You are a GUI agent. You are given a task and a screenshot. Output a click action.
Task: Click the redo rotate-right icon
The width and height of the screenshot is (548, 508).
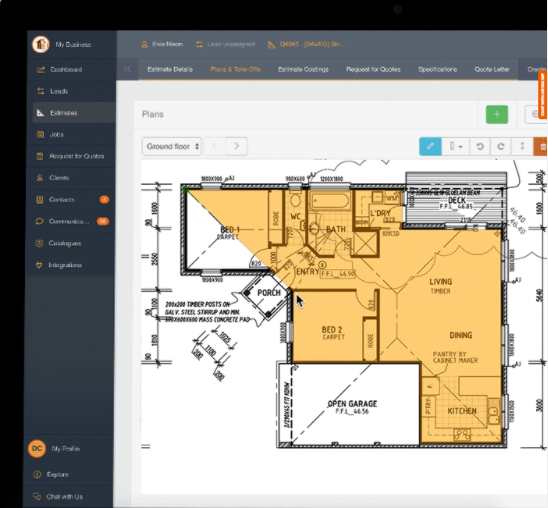[501, 146]
